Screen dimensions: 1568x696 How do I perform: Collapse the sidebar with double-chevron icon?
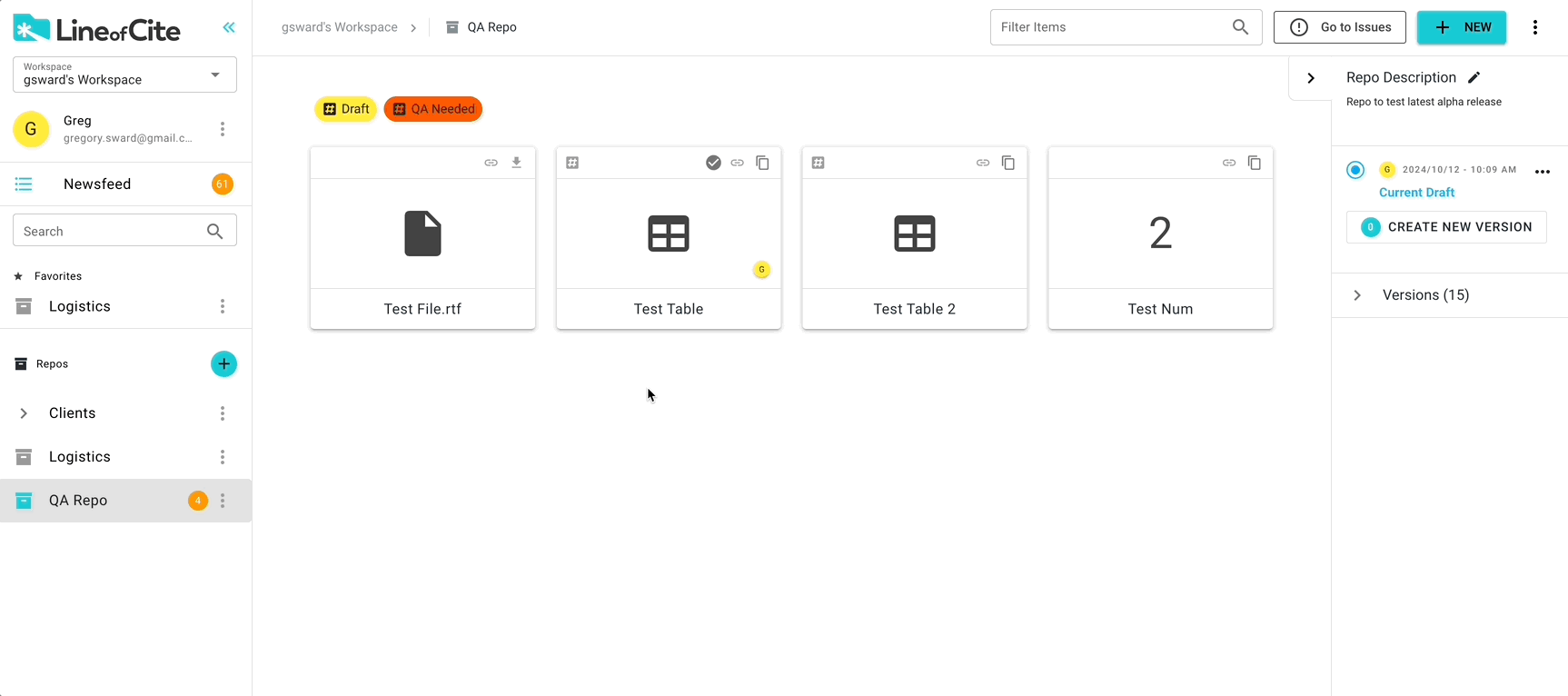[x=229, y=27]
